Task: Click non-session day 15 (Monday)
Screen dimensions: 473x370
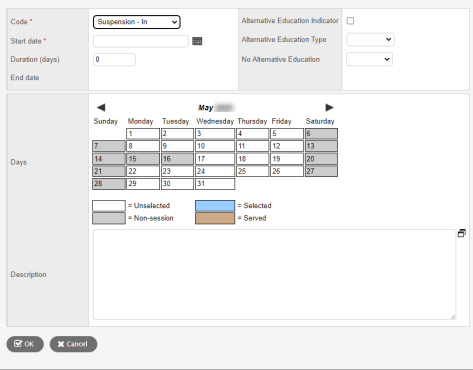Action: [143, 159]
